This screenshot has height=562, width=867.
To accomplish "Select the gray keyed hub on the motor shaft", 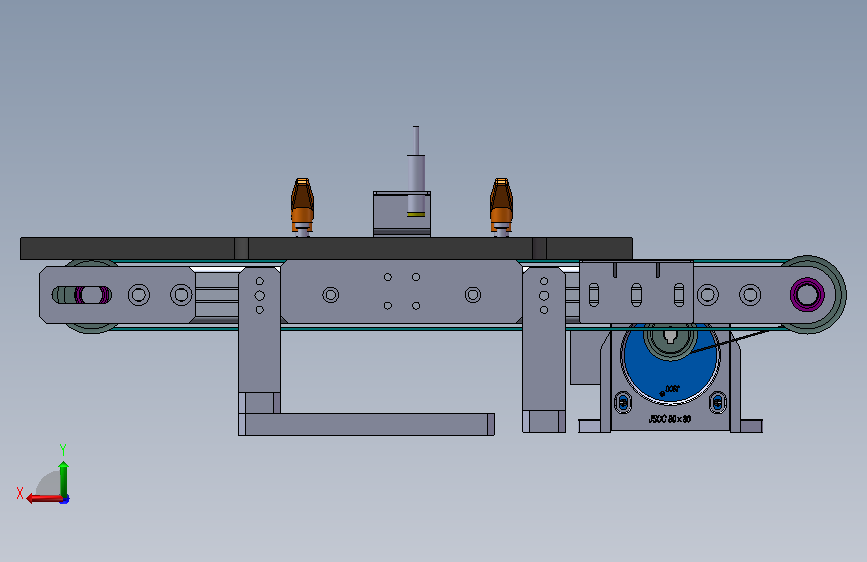I will 670,341.
